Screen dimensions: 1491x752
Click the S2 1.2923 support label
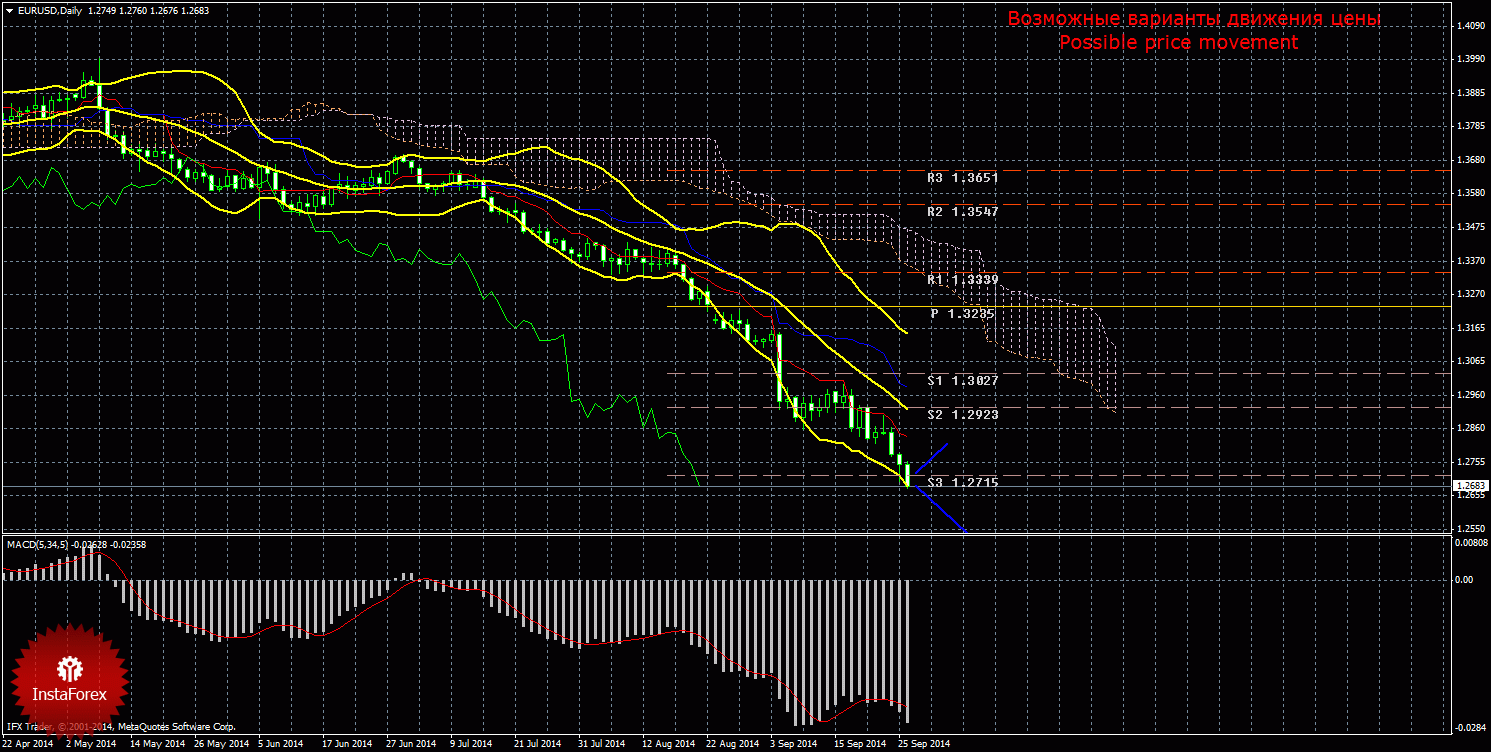pyautogui.click(x=963, y=414)
